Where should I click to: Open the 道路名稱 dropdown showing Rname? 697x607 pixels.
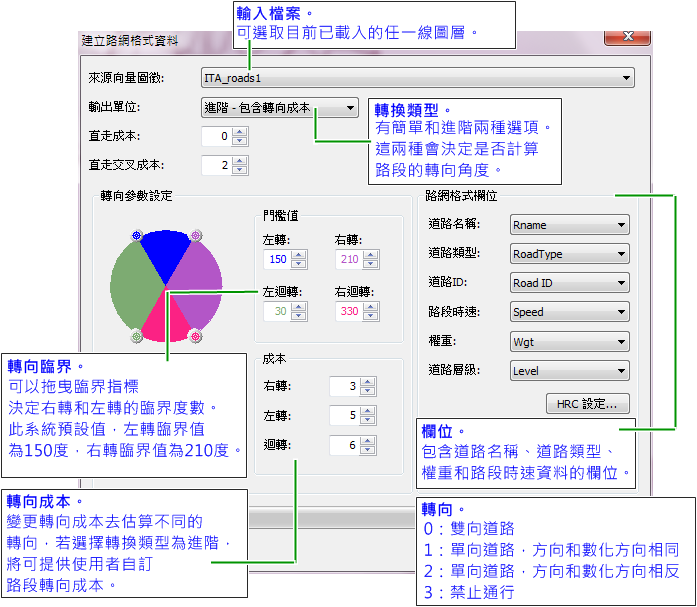click(569, 225)
